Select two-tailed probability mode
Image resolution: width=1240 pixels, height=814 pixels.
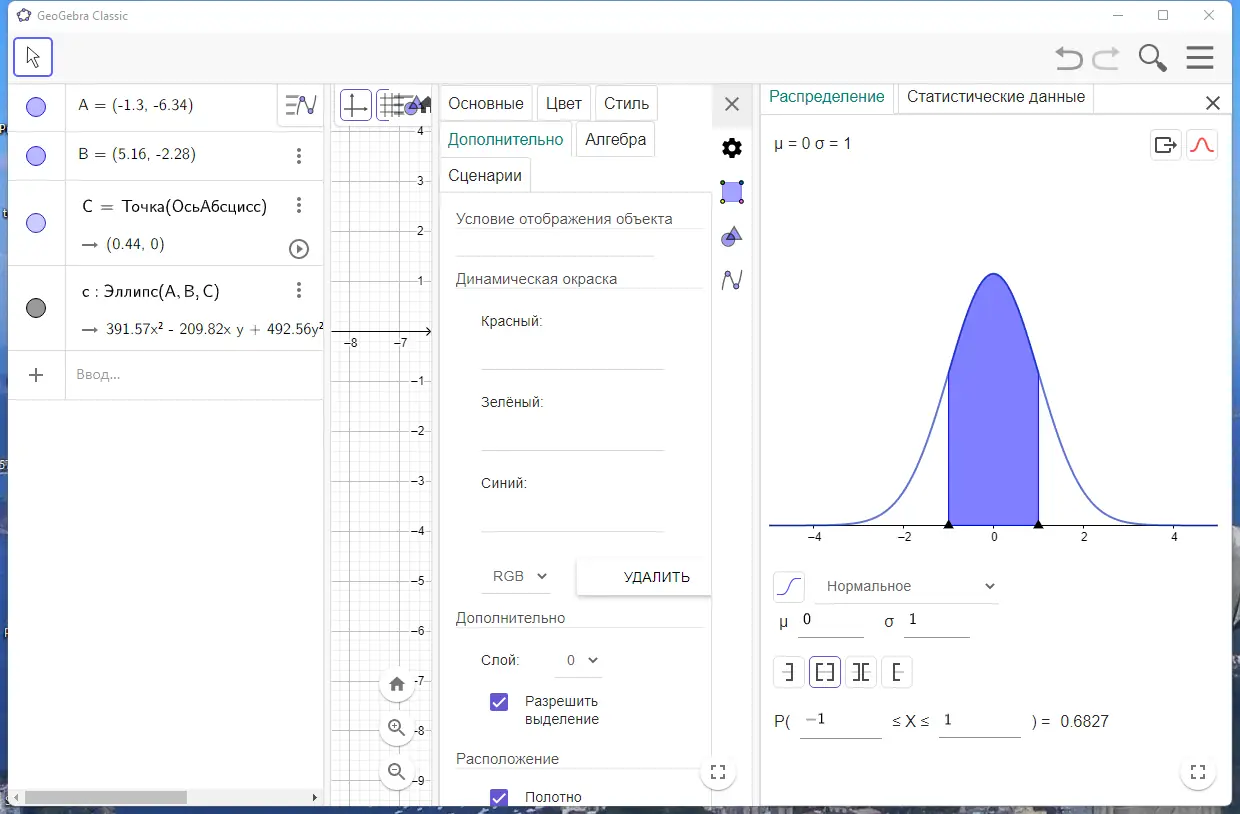click(x=861, y=672)
